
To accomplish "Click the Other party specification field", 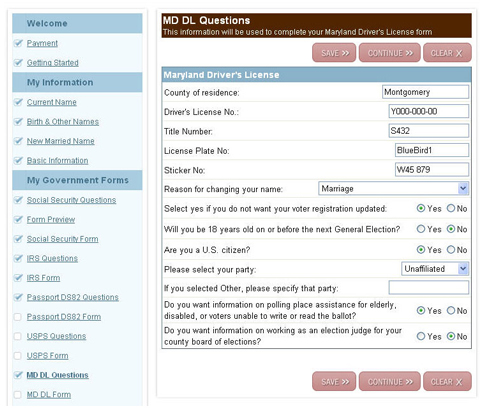I will 429,288.
